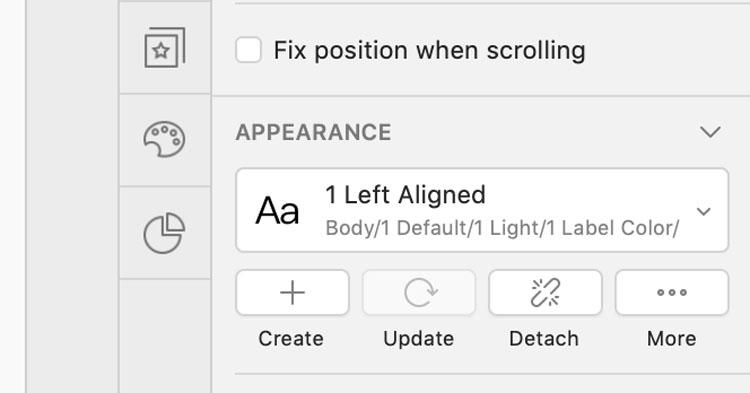The image size is (750, 393).
Task: Click the Aa text style preview
Action: pos(277,211)
